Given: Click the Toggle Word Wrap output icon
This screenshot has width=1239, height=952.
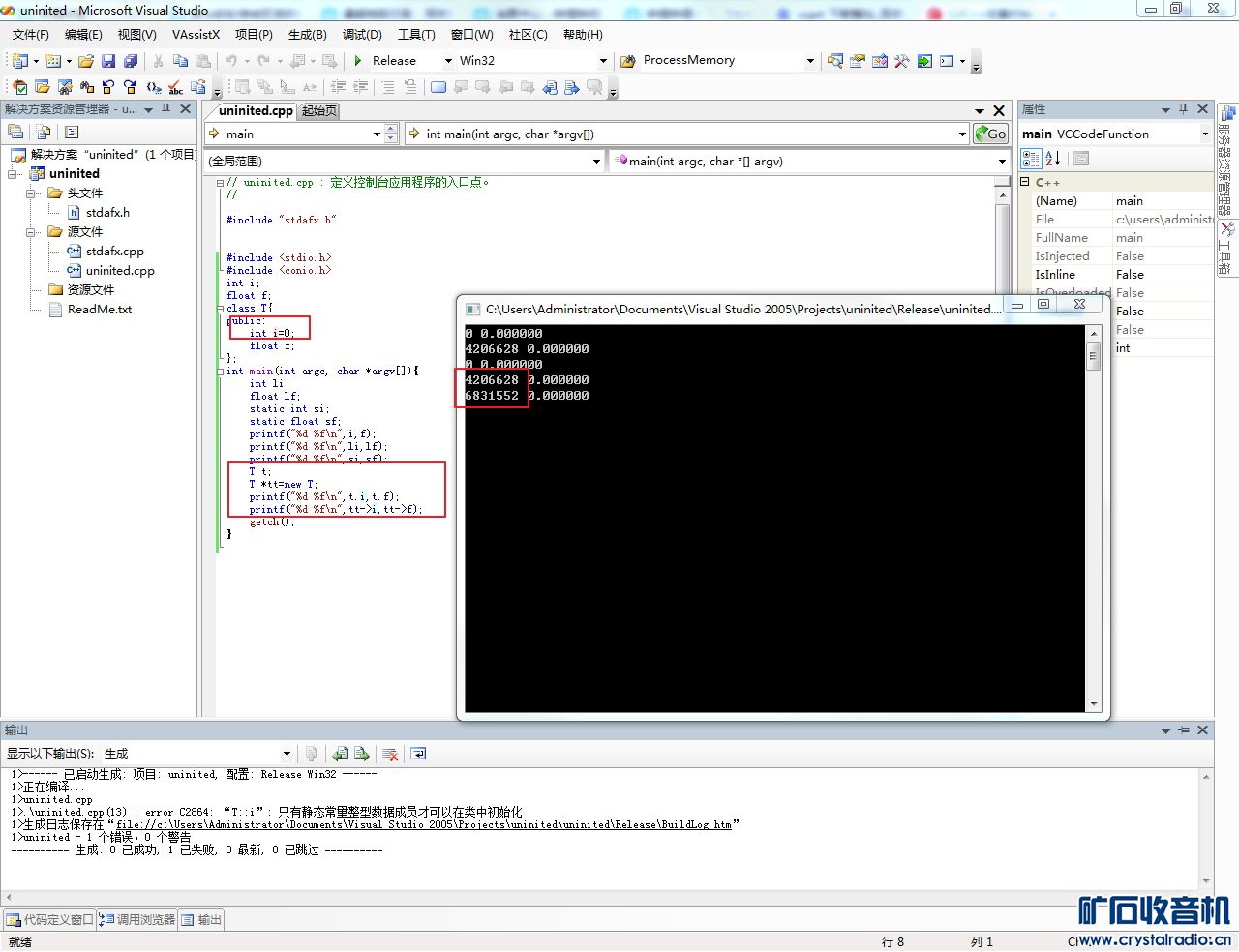Looking at the screenshot, I should (418, 754).
